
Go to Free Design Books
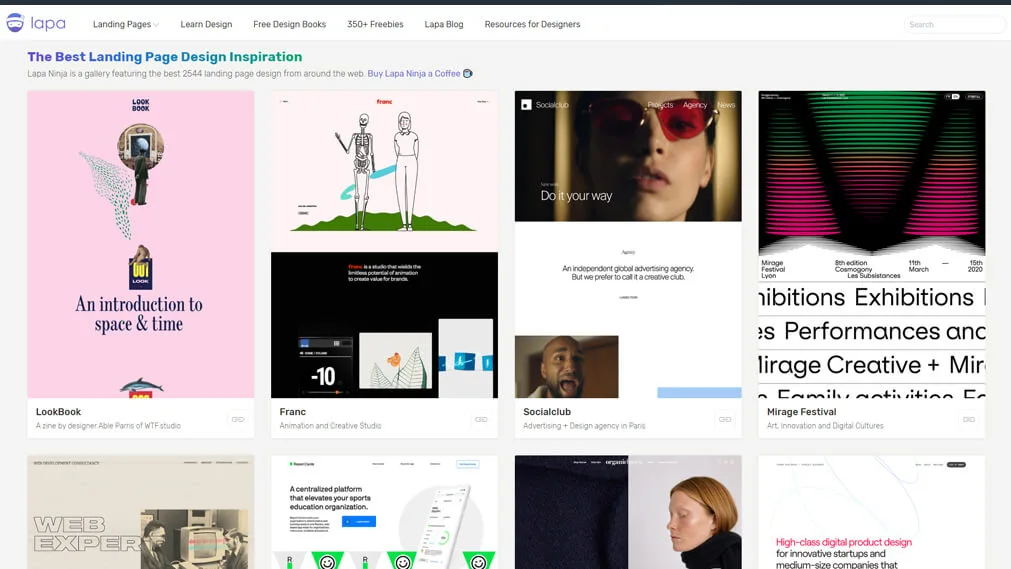(290, 25)
